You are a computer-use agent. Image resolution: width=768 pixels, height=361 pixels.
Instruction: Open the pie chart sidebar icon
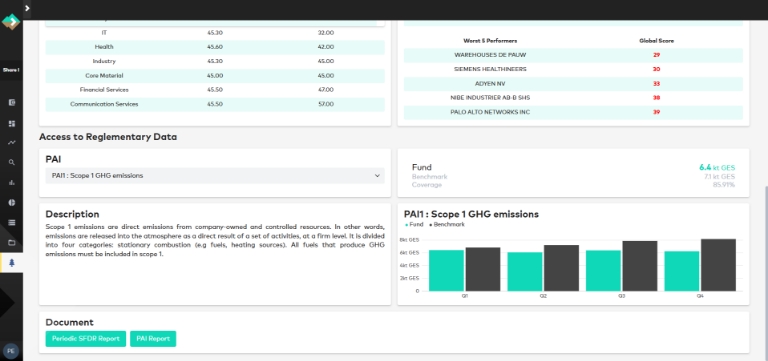(12, 202)
